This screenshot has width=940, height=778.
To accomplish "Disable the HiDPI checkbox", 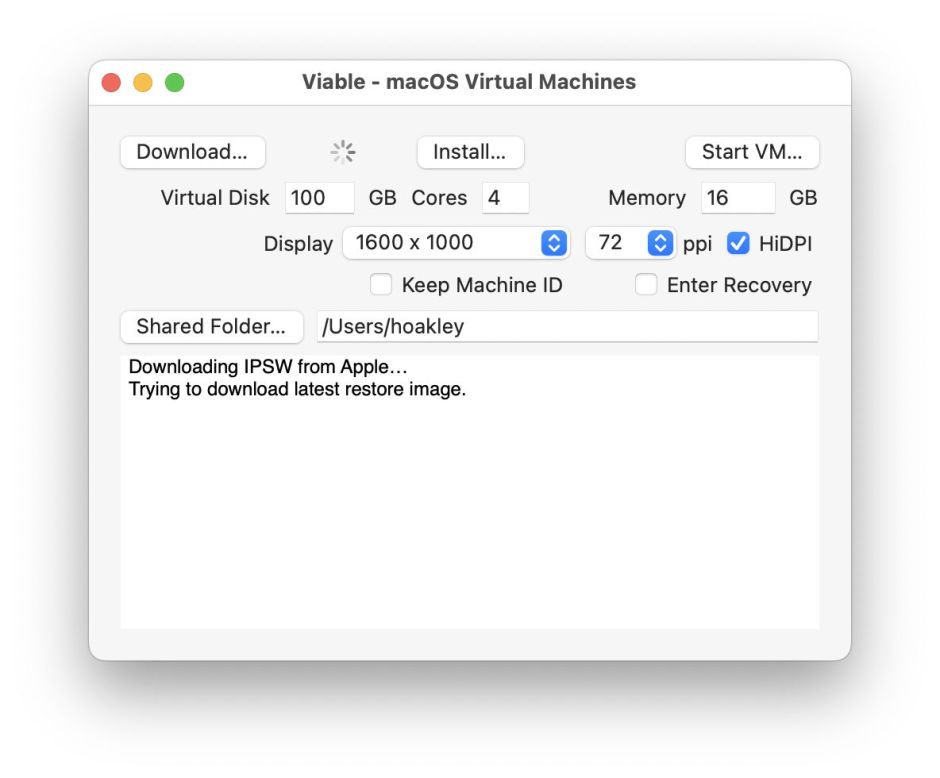I will [x=737, y=243].
